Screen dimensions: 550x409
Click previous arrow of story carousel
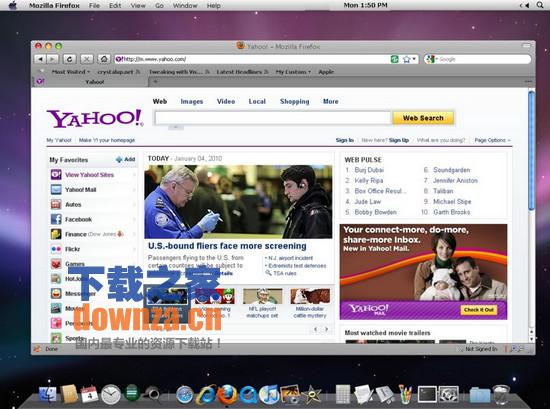316,329
